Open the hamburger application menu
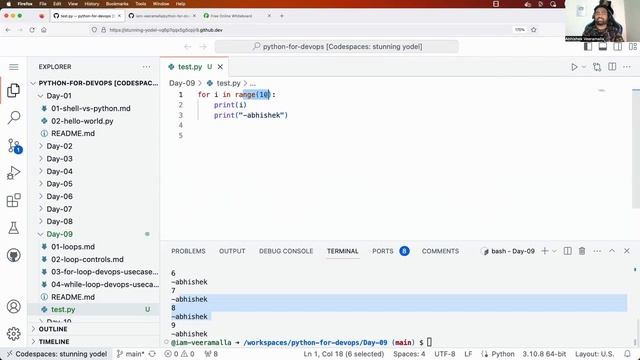Screen dimensions: 640x360 pos(13,67)
